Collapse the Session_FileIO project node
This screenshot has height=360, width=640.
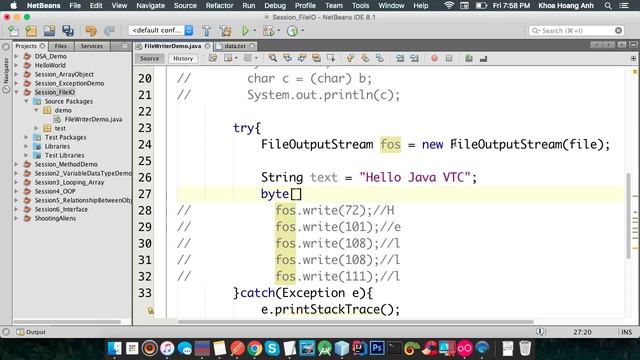[17, 92]
